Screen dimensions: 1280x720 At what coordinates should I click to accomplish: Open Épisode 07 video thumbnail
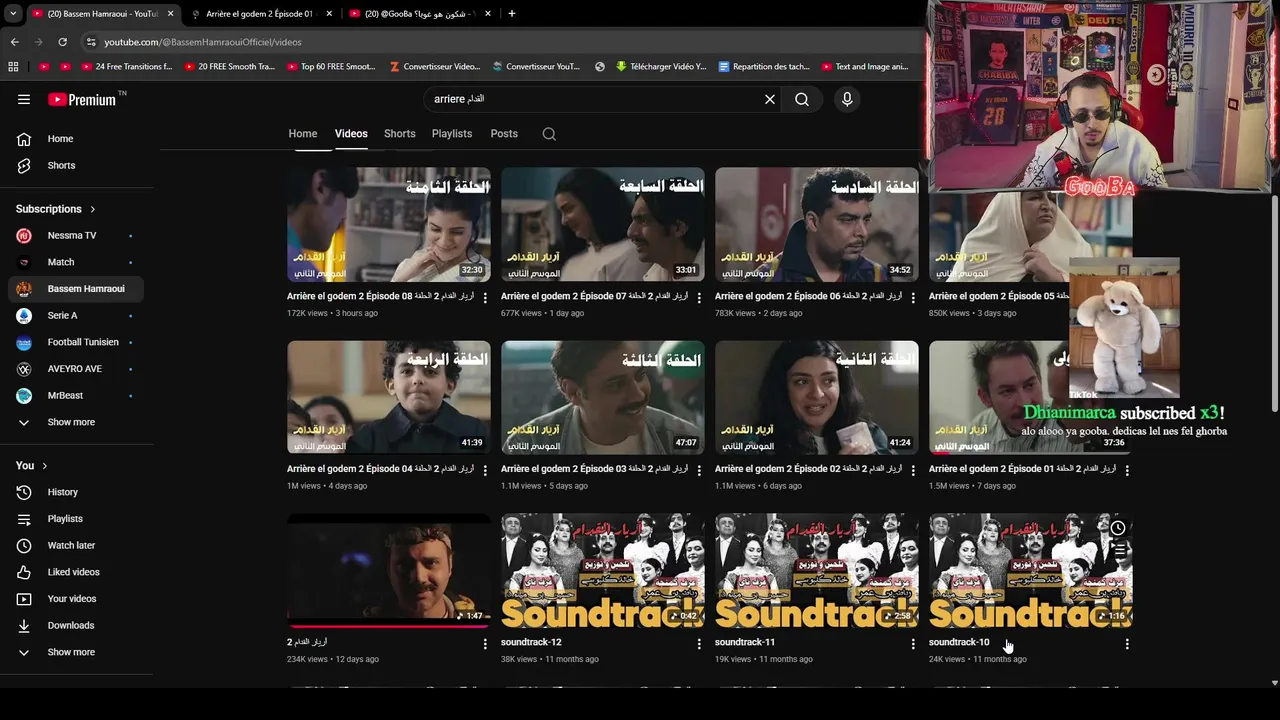pos(603,224)
